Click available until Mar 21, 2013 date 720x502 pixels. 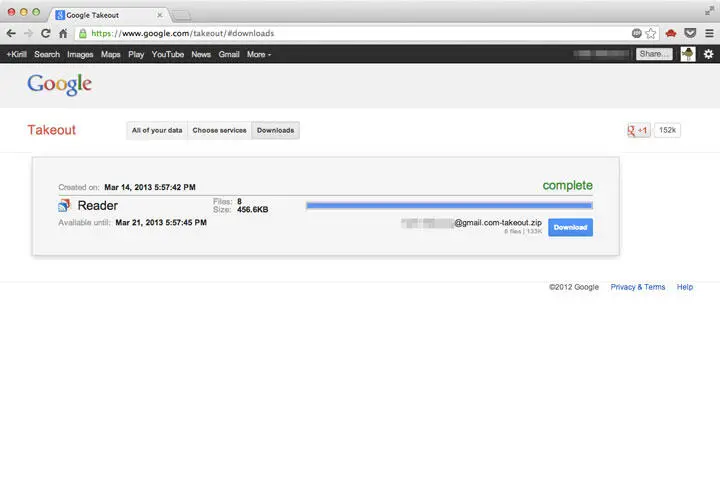[161, 223]
